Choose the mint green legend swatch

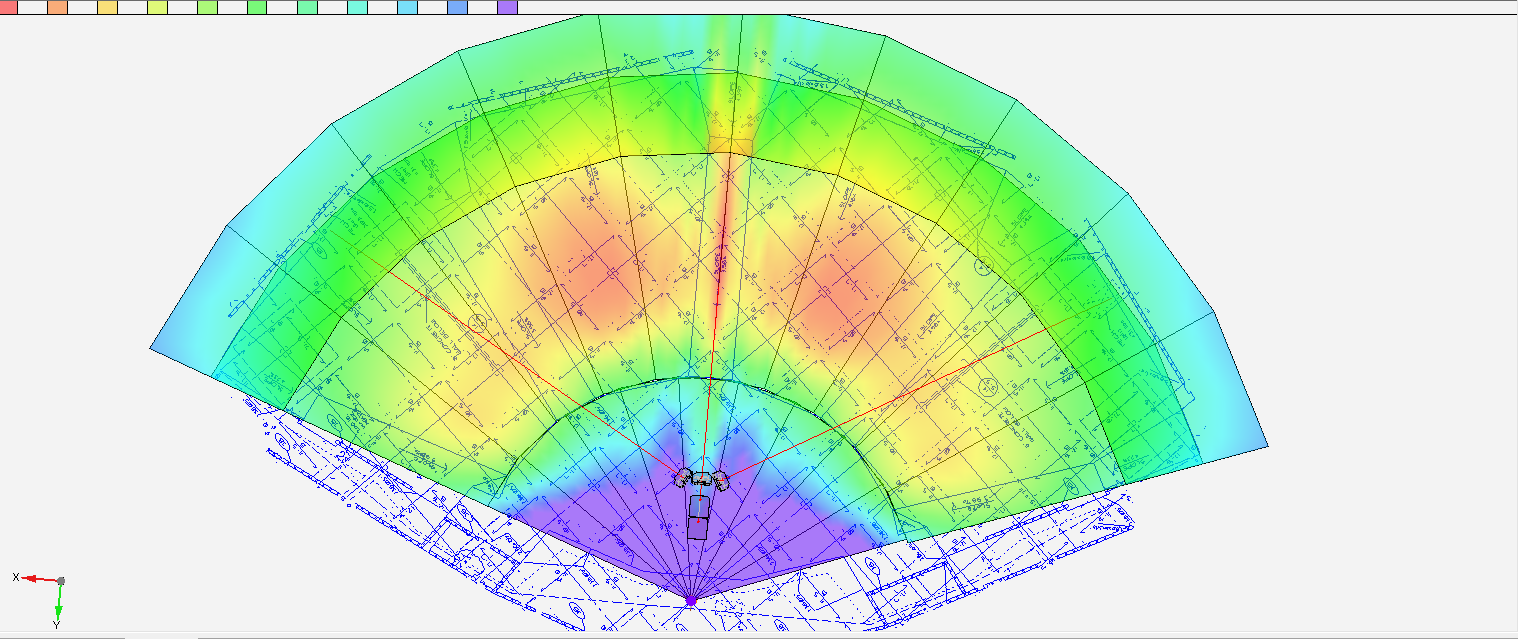coord(307,7)
